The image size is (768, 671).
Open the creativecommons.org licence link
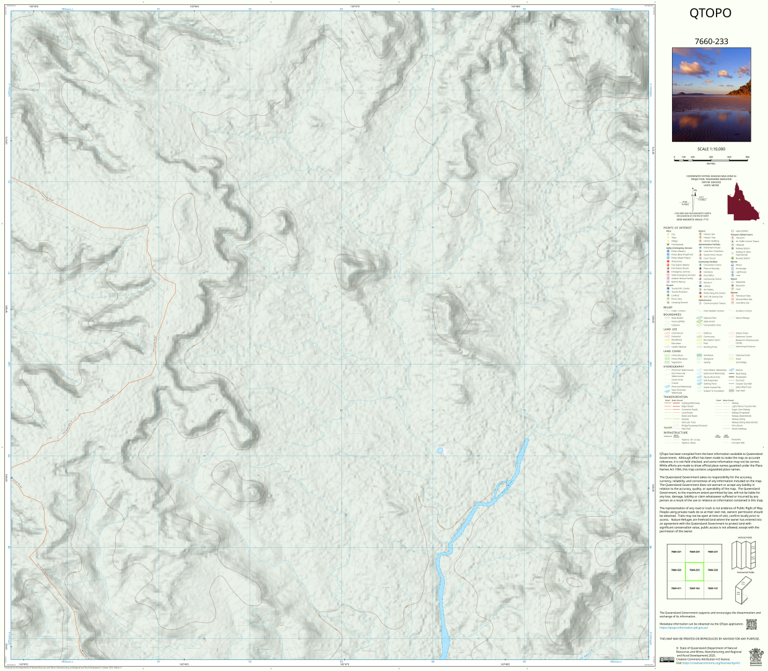(x=711, y=663)
